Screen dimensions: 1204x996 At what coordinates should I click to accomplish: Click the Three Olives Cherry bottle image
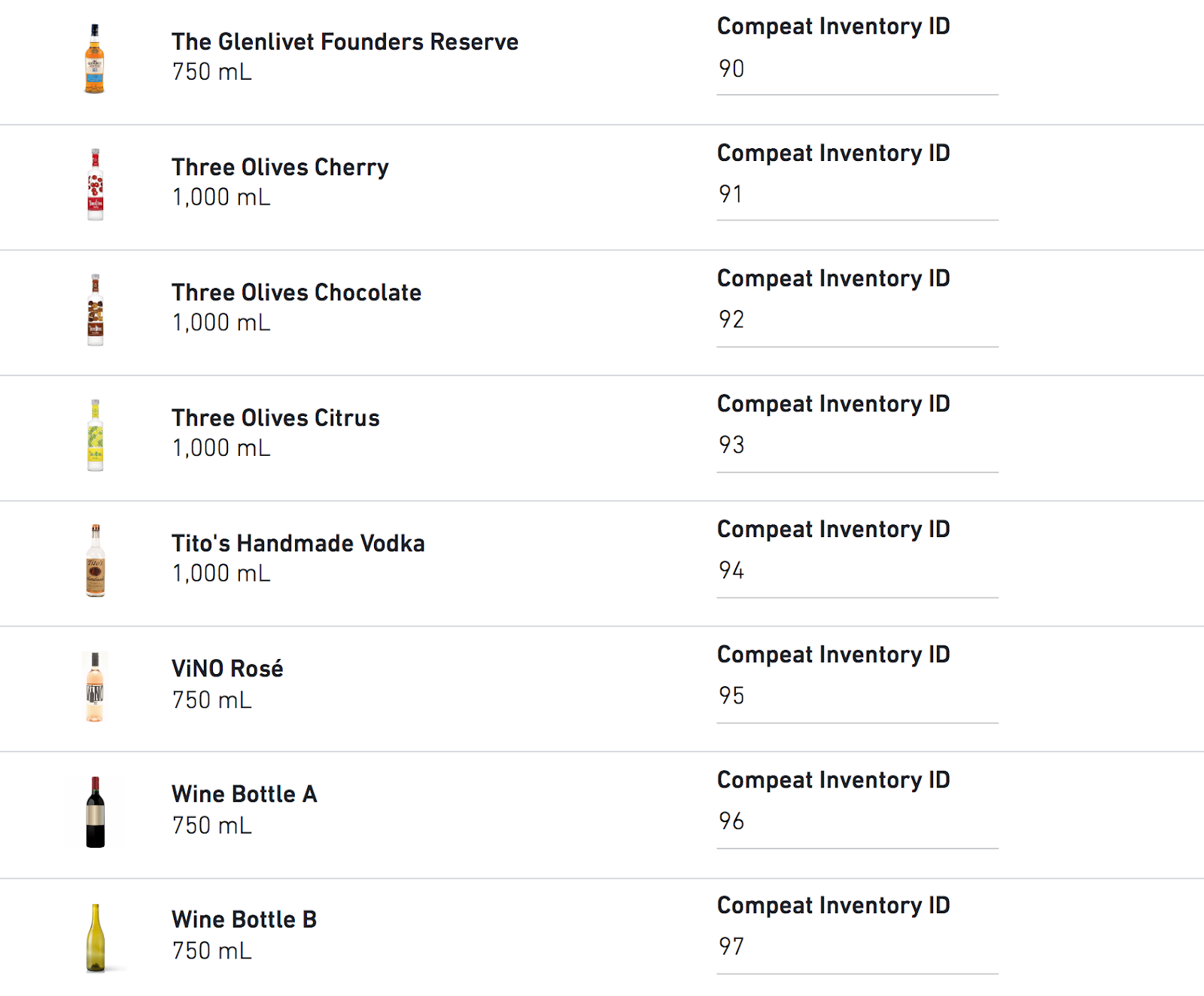(x=95, y=184)
